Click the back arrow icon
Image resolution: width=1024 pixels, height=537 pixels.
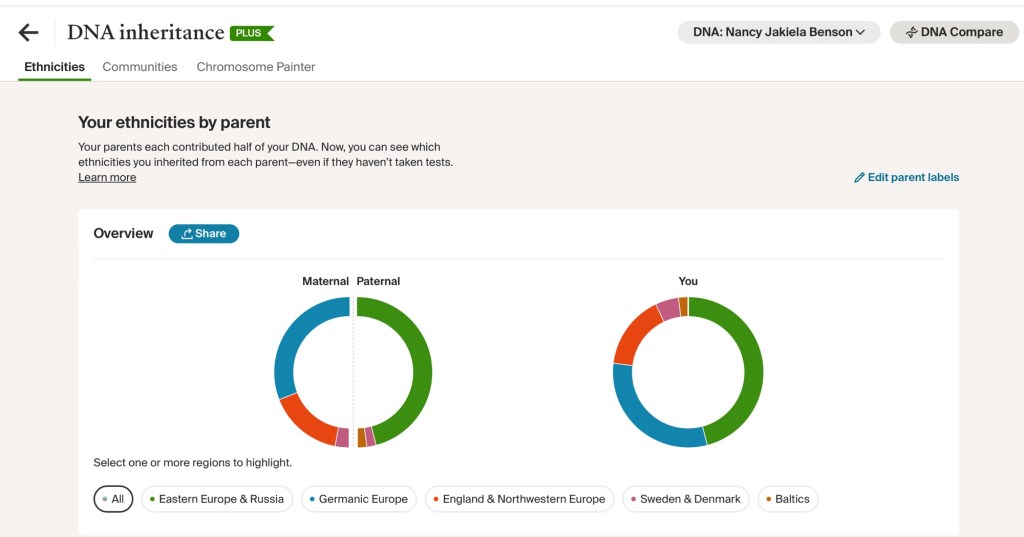click(x=29, y=33)
